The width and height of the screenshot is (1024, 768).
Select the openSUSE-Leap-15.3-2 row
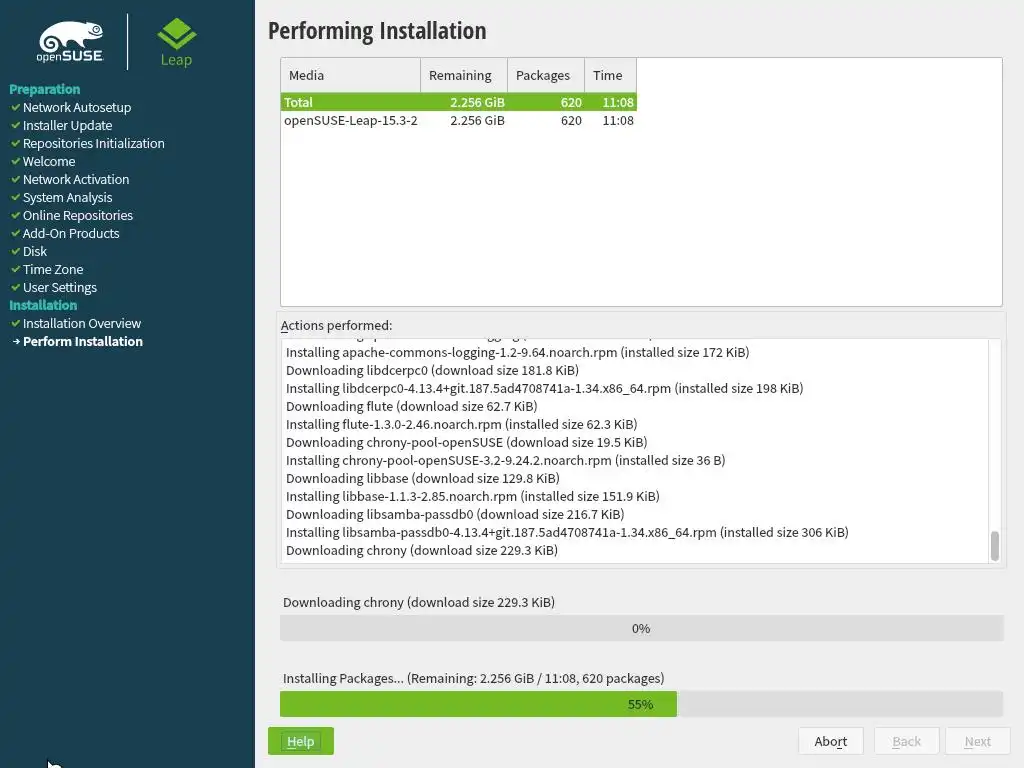click(x=459, y=120)
